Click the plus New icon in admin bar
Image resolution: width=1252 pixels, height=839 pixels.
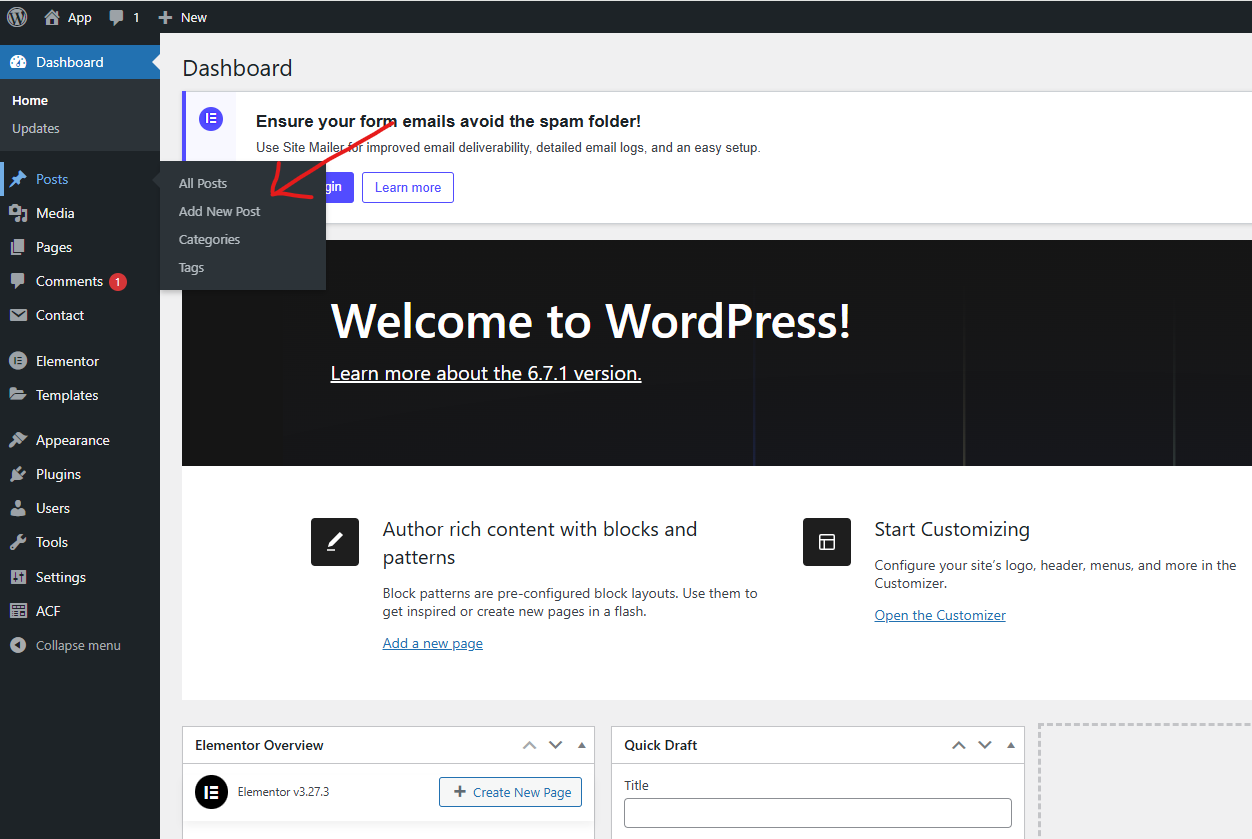pyautogui.click(x=166, y=17)
